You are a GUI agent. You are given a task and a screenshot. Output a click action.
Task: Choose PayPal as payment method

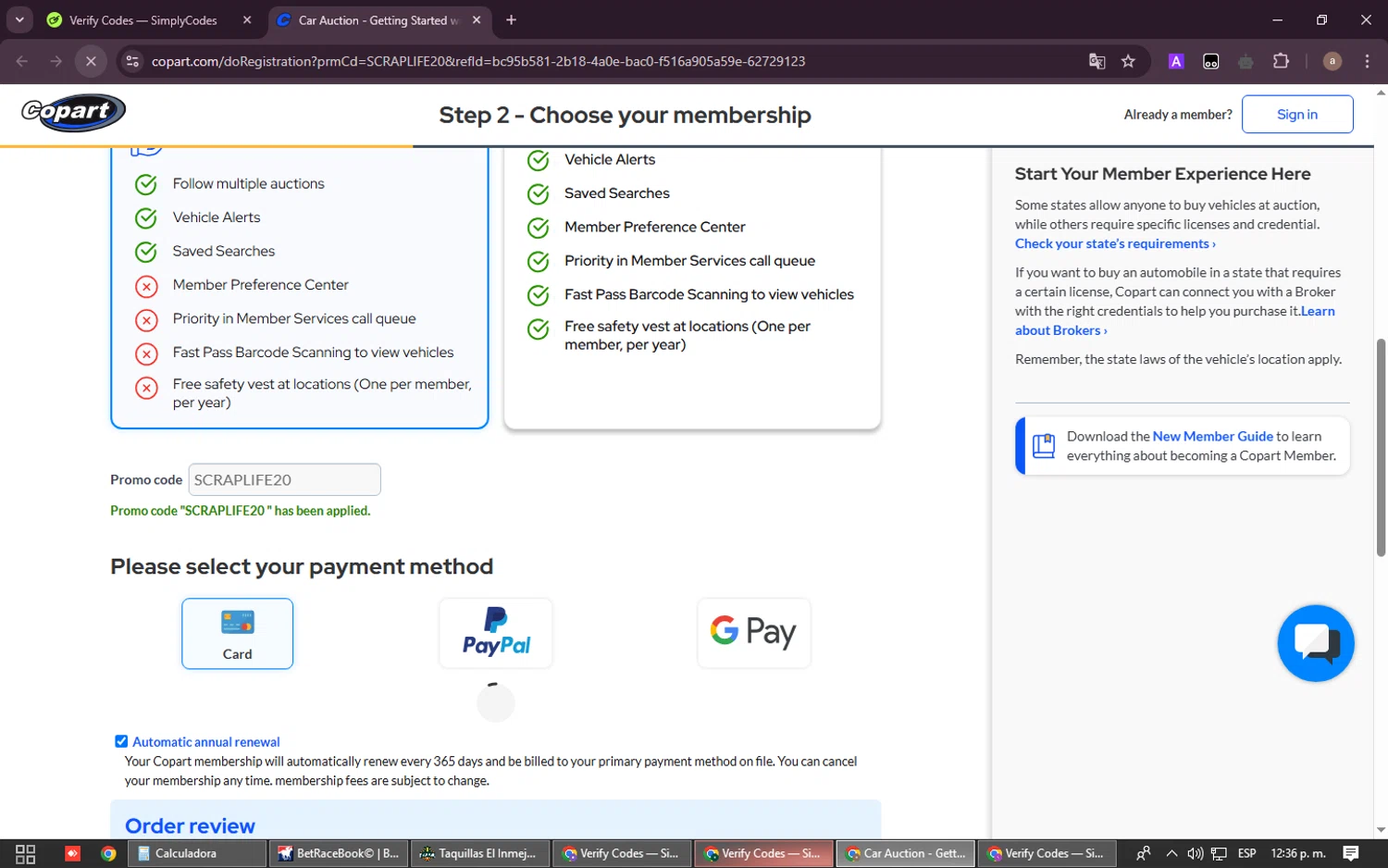pos(496,633)
